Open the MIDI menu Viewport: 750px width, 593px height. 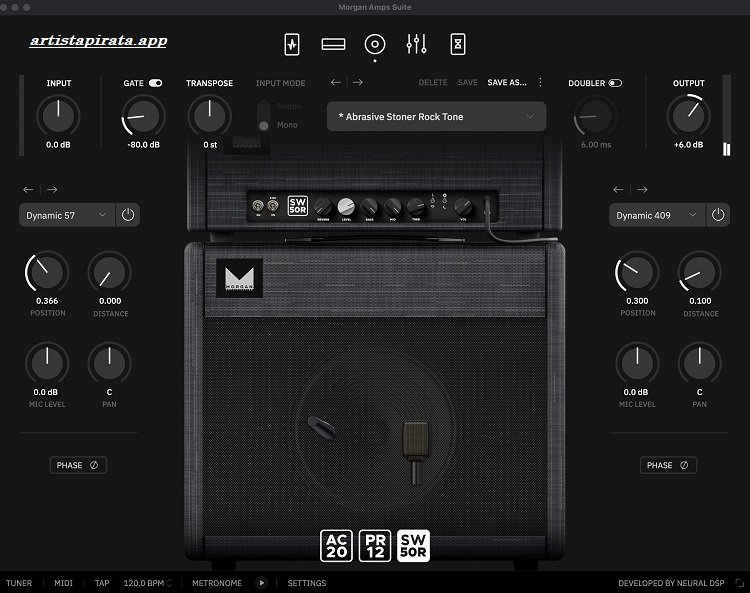point(64,583)
